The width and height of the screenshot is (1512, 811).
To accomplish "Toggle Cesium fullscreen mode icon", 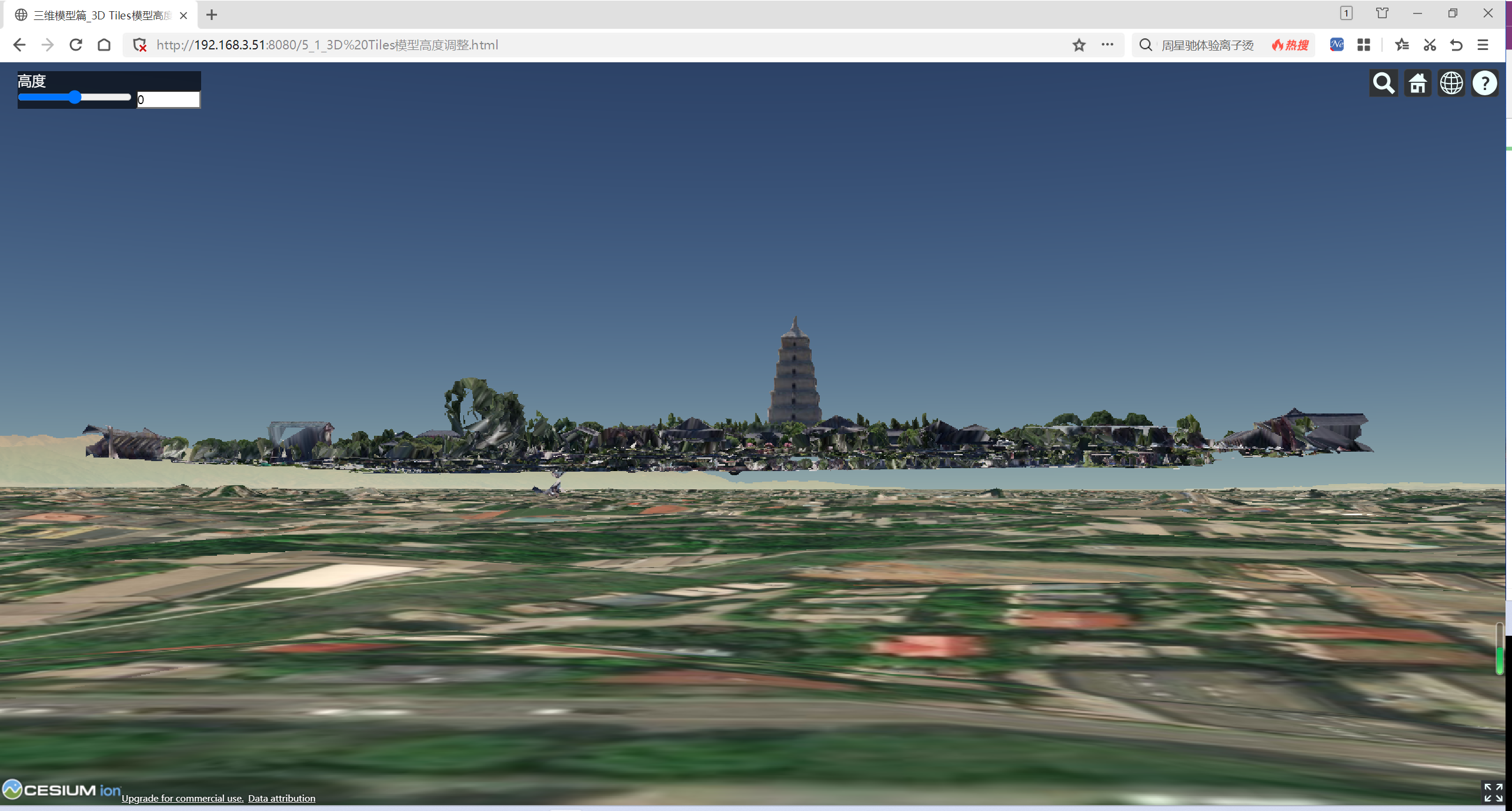I will pyautogui.click(x=1493, y=792).
